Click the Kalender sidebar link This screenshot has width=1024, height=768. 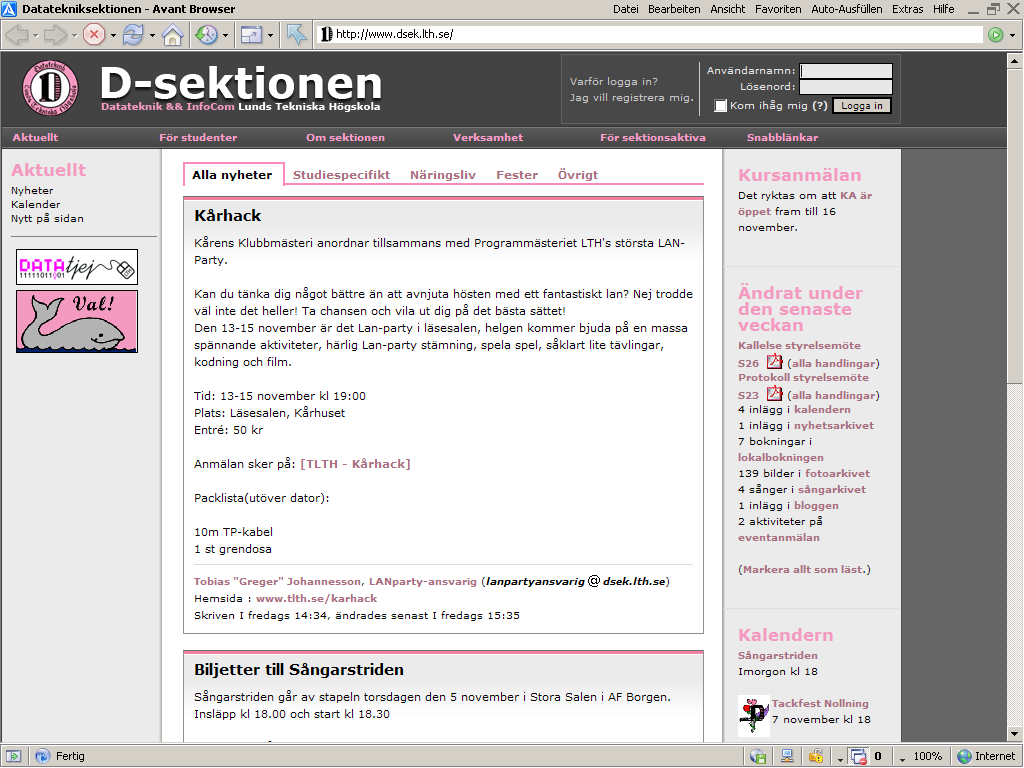[x=35, y=204]
